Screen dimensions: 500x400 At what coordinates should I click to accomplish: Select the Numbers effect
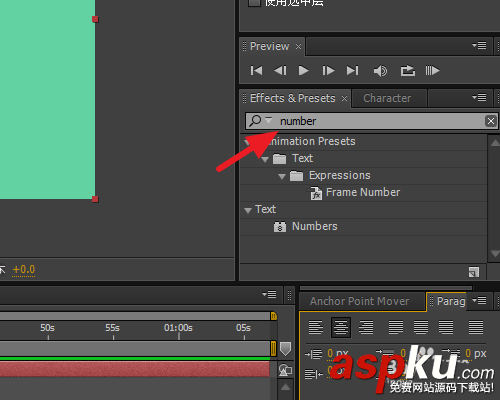click(315, 226)
